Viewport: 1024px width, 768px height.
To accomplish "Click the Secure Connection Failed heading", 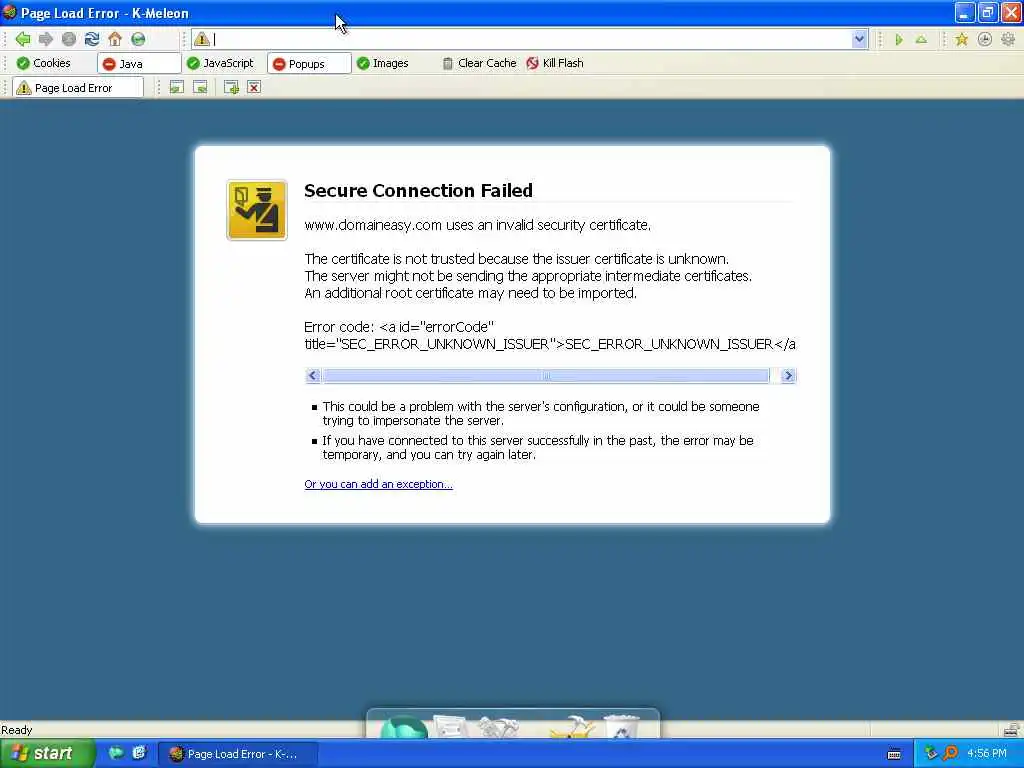I will click(x=418, y=191).
